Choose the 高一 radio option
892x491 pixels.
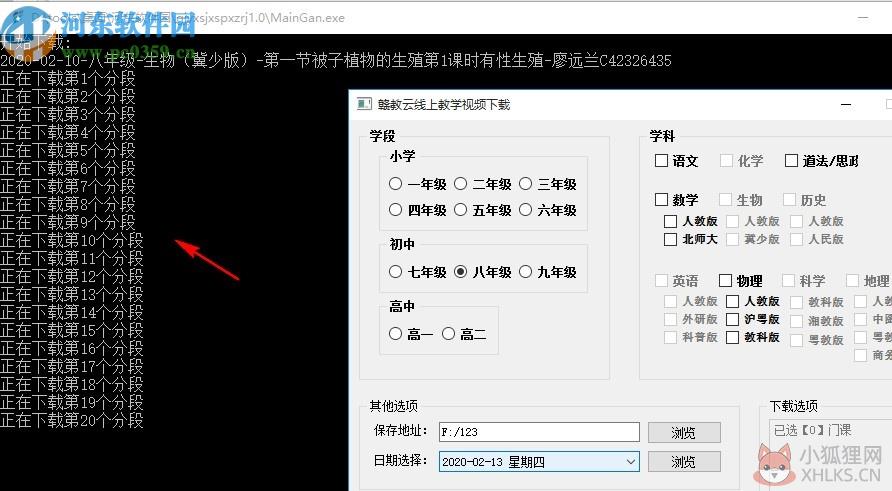395,334
